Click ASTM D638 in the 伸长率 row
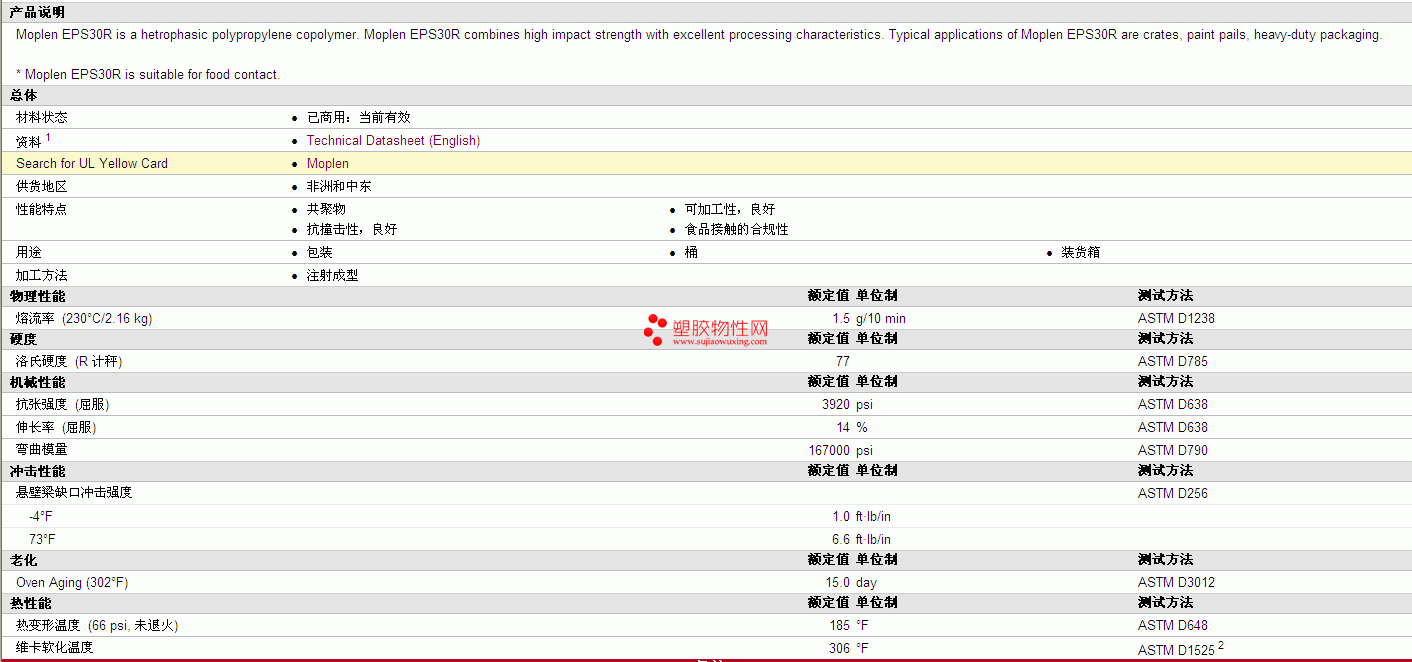 [x=1173, y=428]
